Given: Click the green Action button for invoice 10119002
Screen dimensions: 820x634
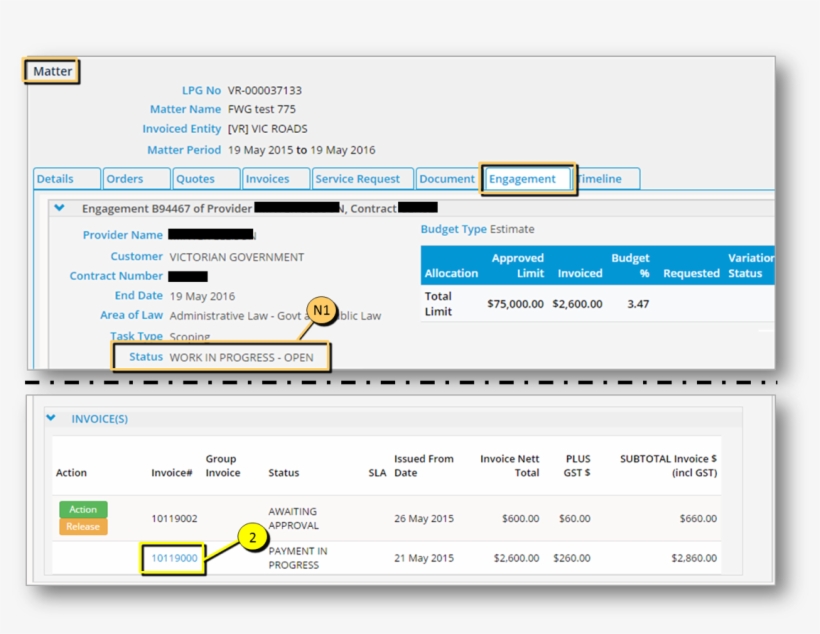Looking at the screenshot, I should 82,509.
